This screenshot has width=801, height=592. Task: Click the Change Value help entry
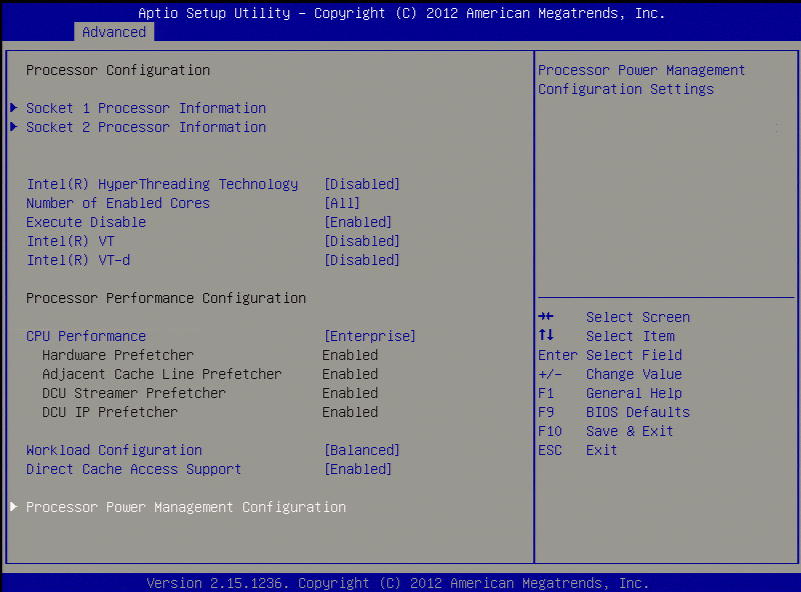[634, 374]
